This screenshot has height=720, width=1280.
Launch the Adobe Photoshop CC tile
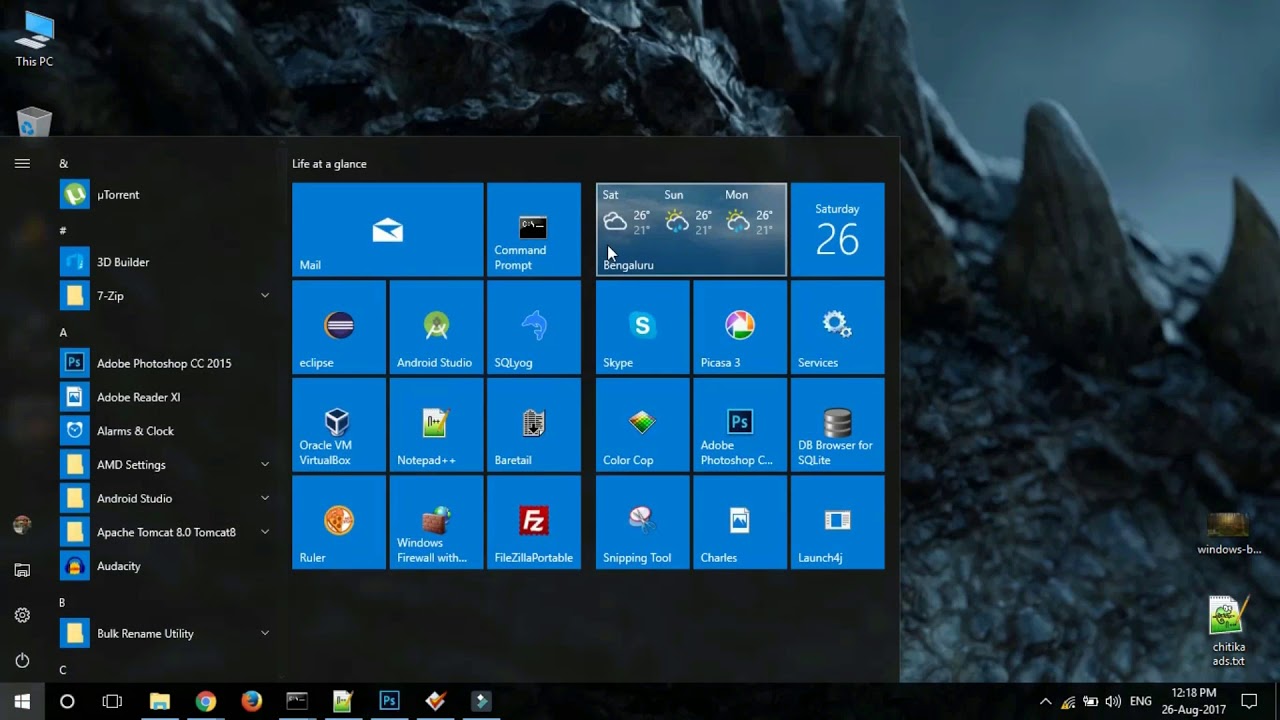[740, 424]
